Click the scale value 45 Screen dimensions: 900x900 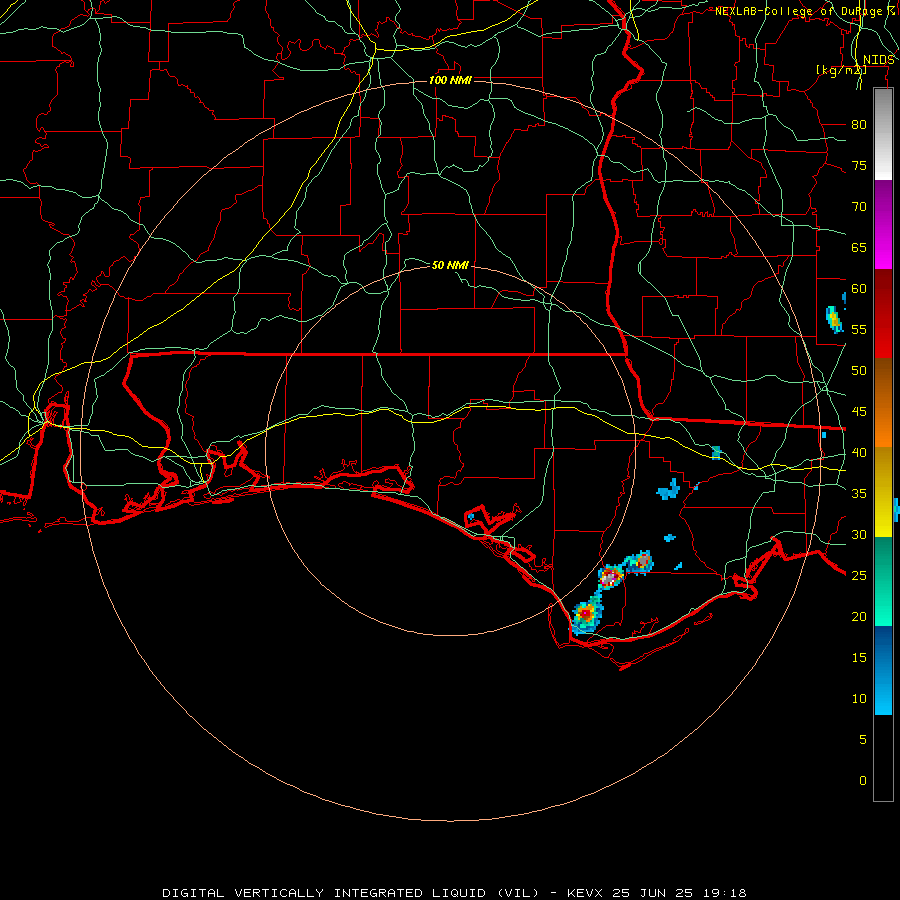[859, 412]
